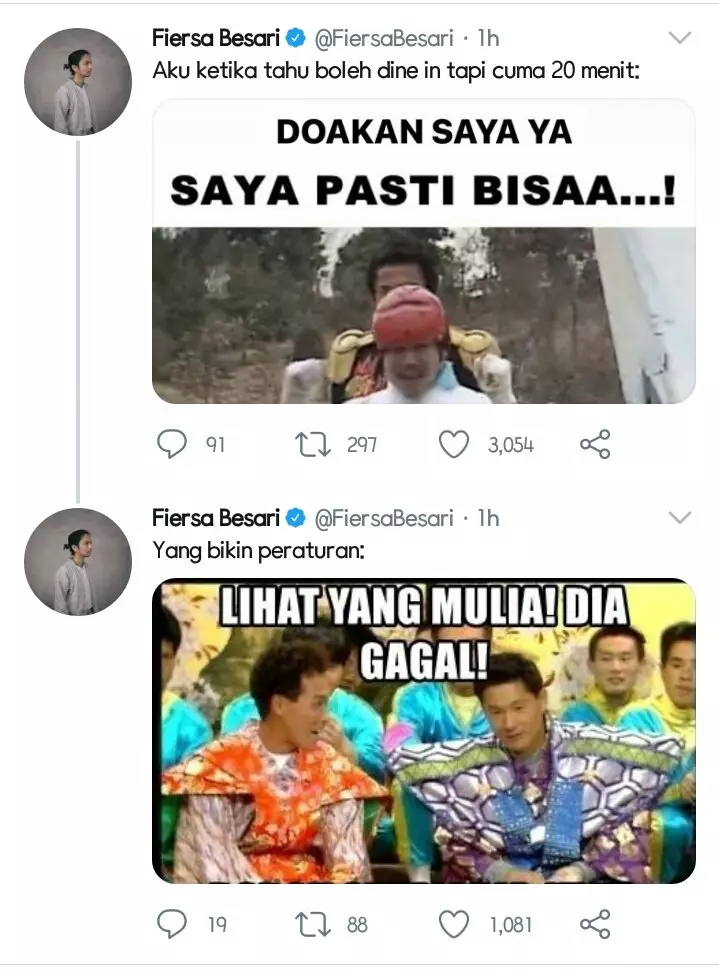Open Fiersa Besari's profile via the username

click(x=213, y=38)
